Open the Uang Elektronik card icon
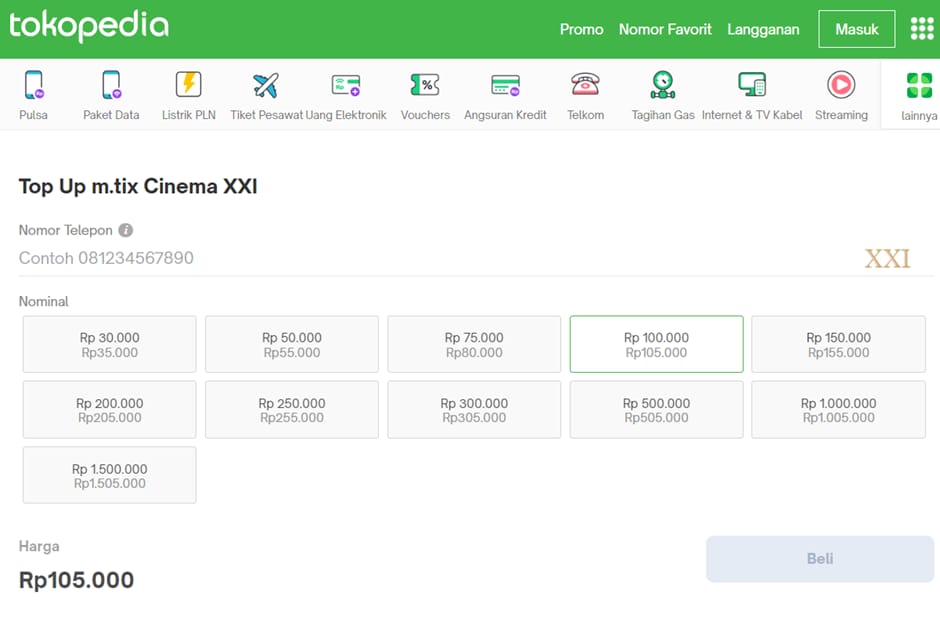The image size is (940, 628). (x=346, y=85)
